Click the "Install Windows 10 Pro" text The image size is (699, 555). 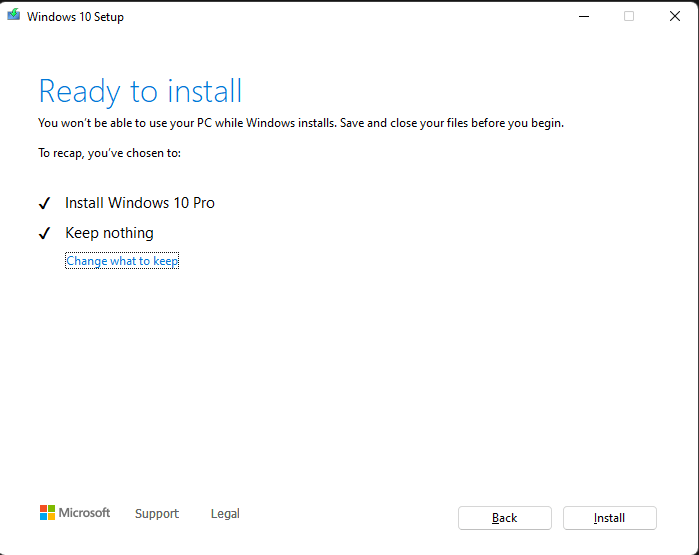pos(140,203)
